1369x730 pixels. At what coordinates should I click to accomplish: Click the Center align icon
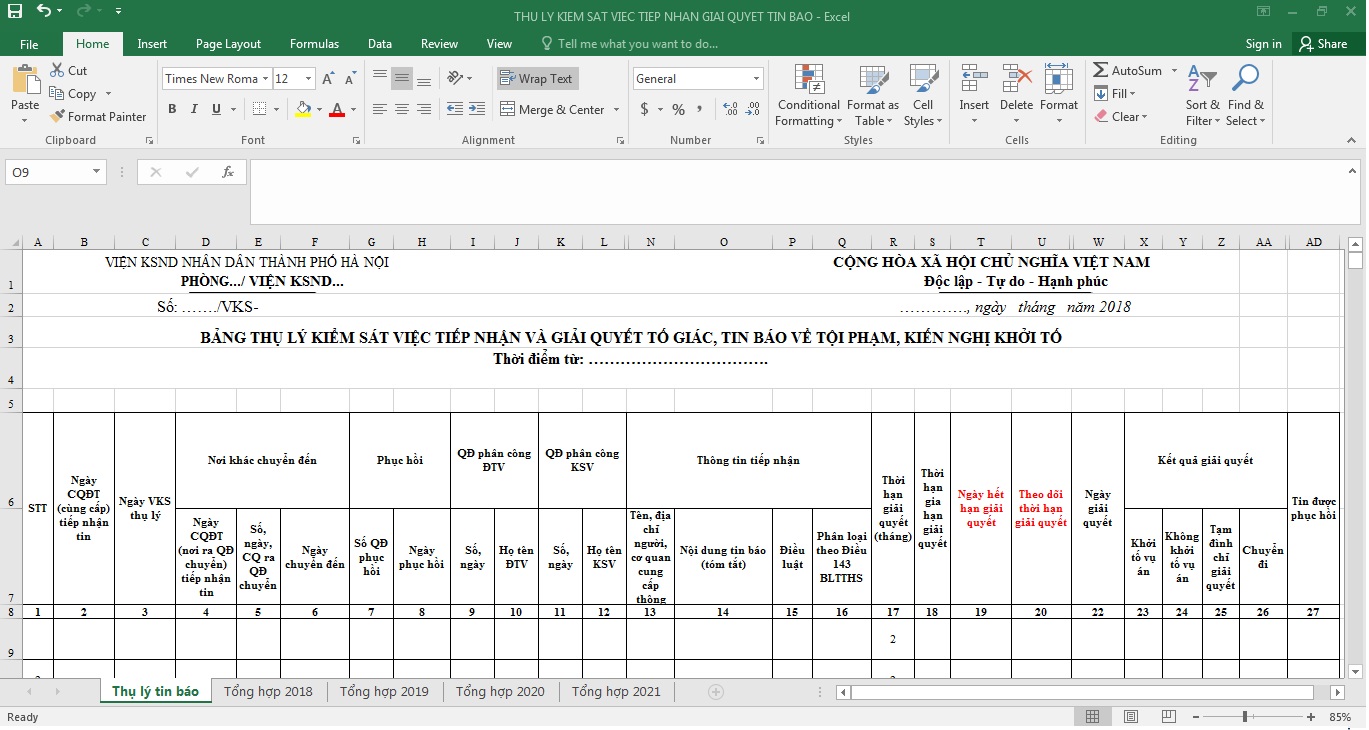pyautogui.click(x=402, y=109)
